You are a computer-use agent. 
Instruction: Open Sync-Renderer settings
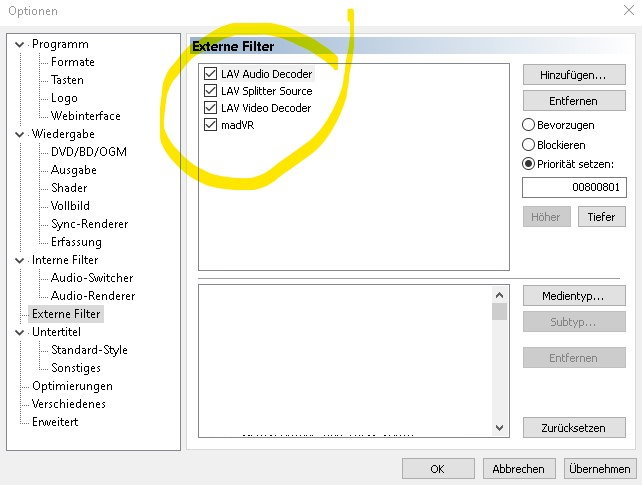[x=90, y=224]
